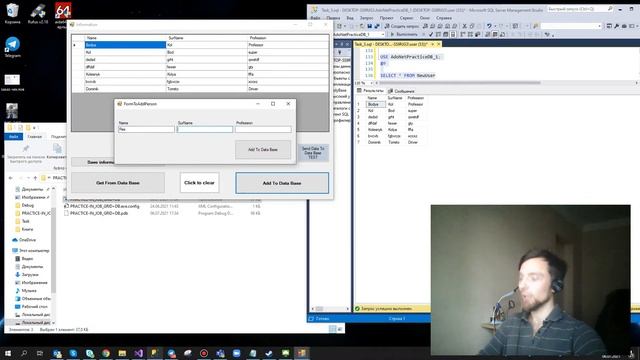Click the Profession column header in Information grid
The image size is (640, 360).
[x=288, y=38]
